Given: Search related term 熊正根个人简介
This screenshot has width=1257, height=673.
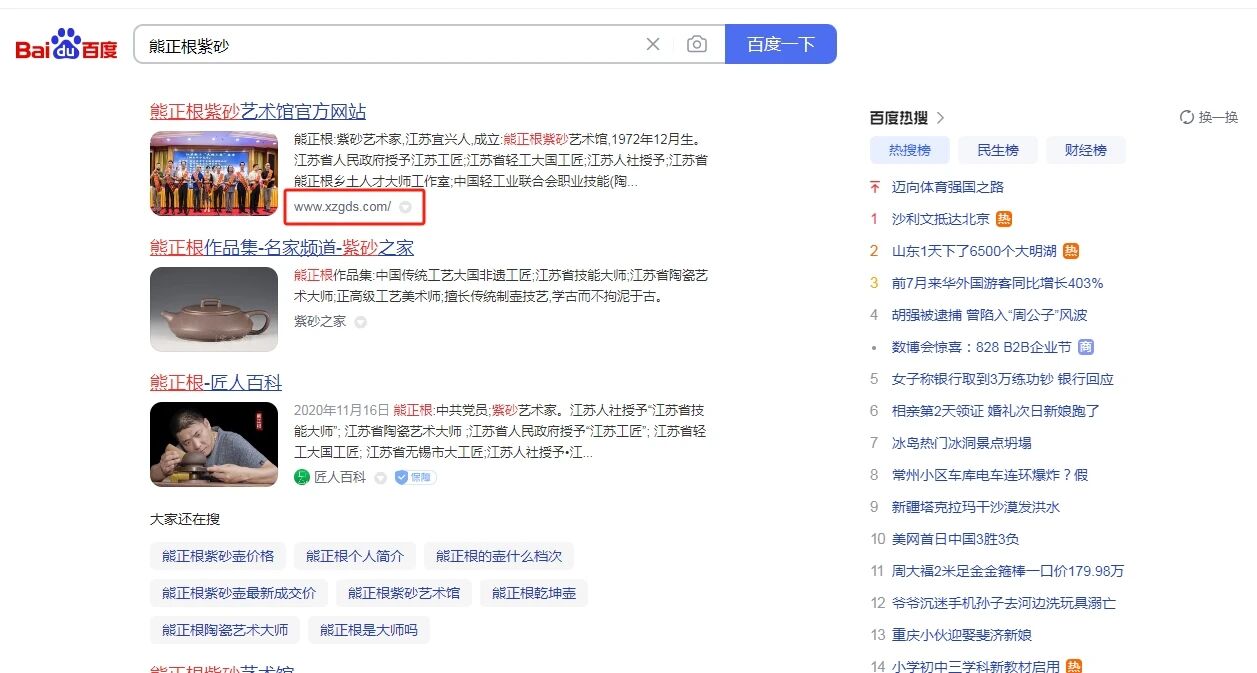Looking at the screenshot, I should point(355,556).
